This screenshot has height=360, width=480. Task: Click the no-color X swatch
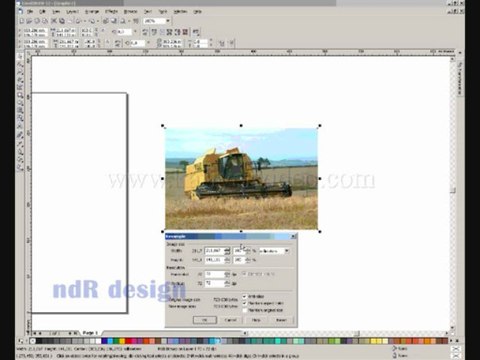tap(33, 341)
